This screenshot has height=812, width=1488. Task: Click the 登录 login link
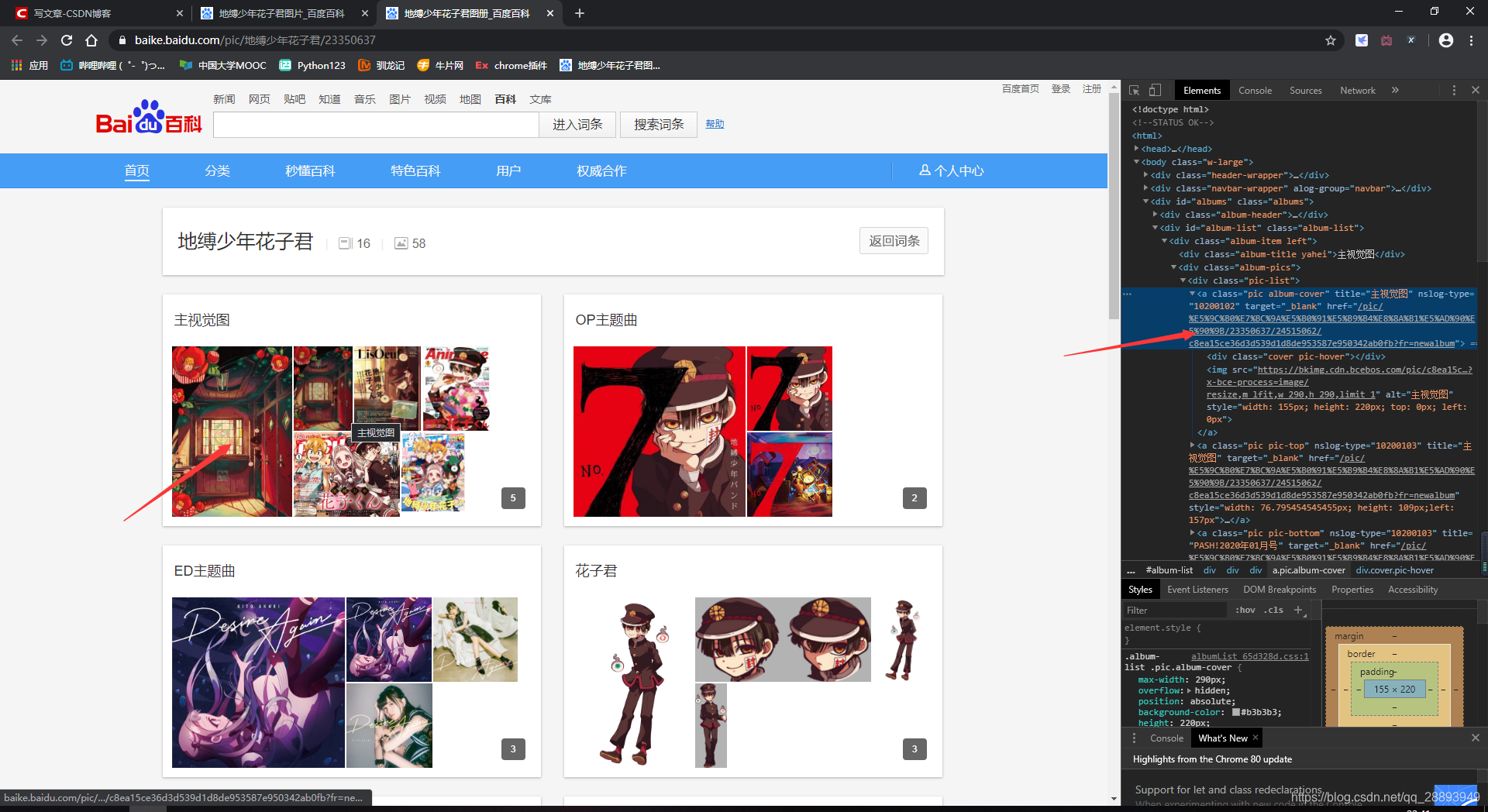click(x=1060, y=89)
